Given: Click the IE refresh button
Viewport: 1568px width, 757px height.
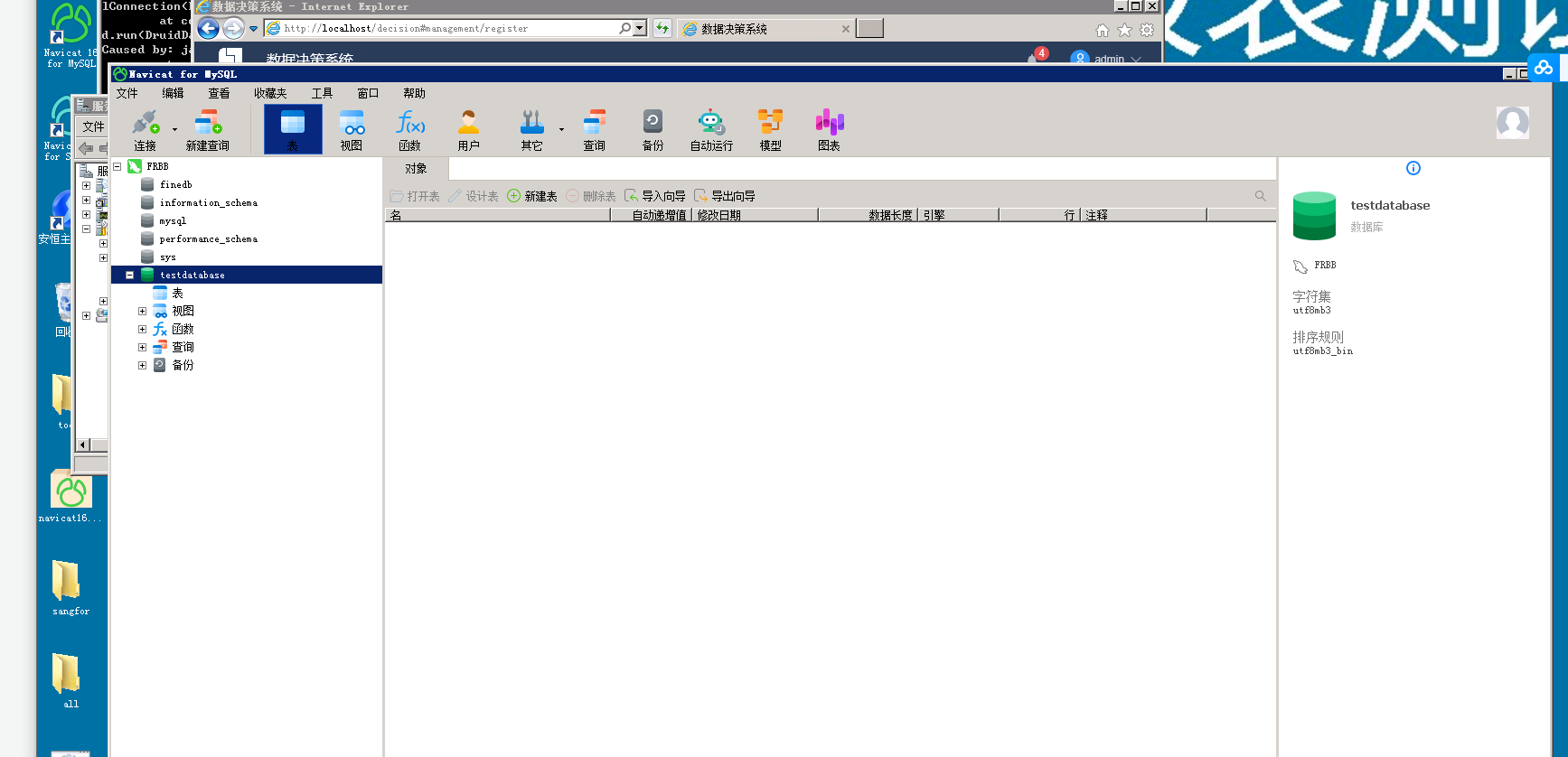Looking at the screenshot, I should [662, 29].
